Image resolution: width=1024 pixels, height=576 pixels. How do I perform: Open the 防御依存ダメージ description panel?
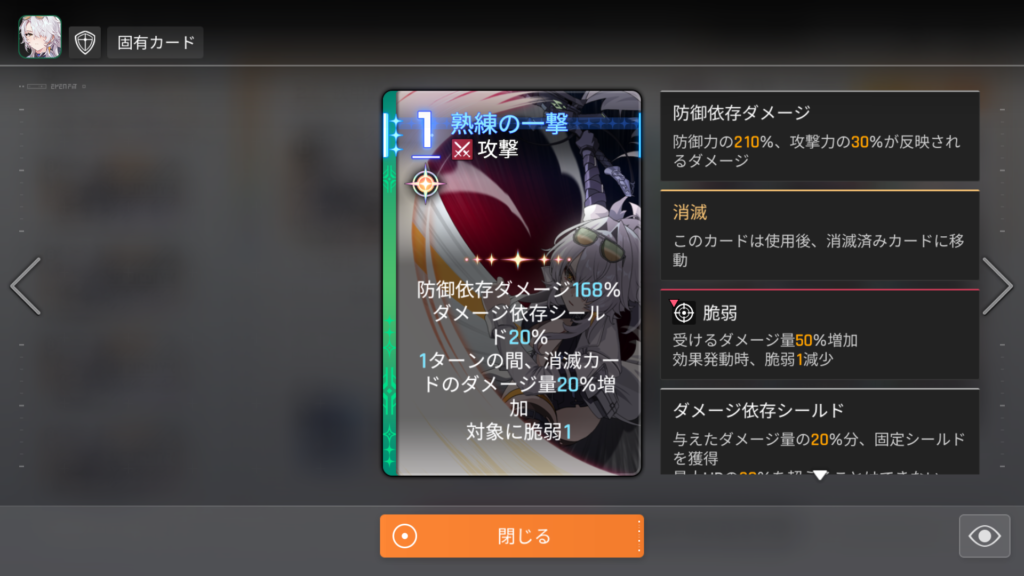(x=820, y=136)
